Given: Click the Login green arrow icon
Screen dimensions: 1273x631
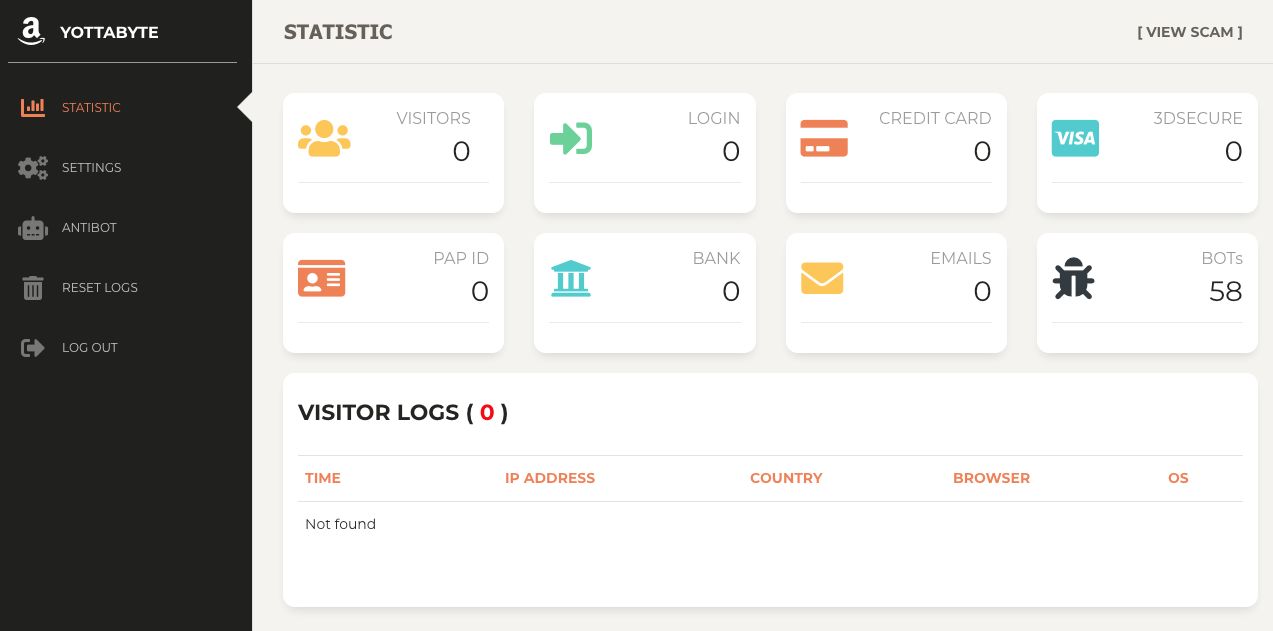Looking at the screenshot, I should point(571,138).
